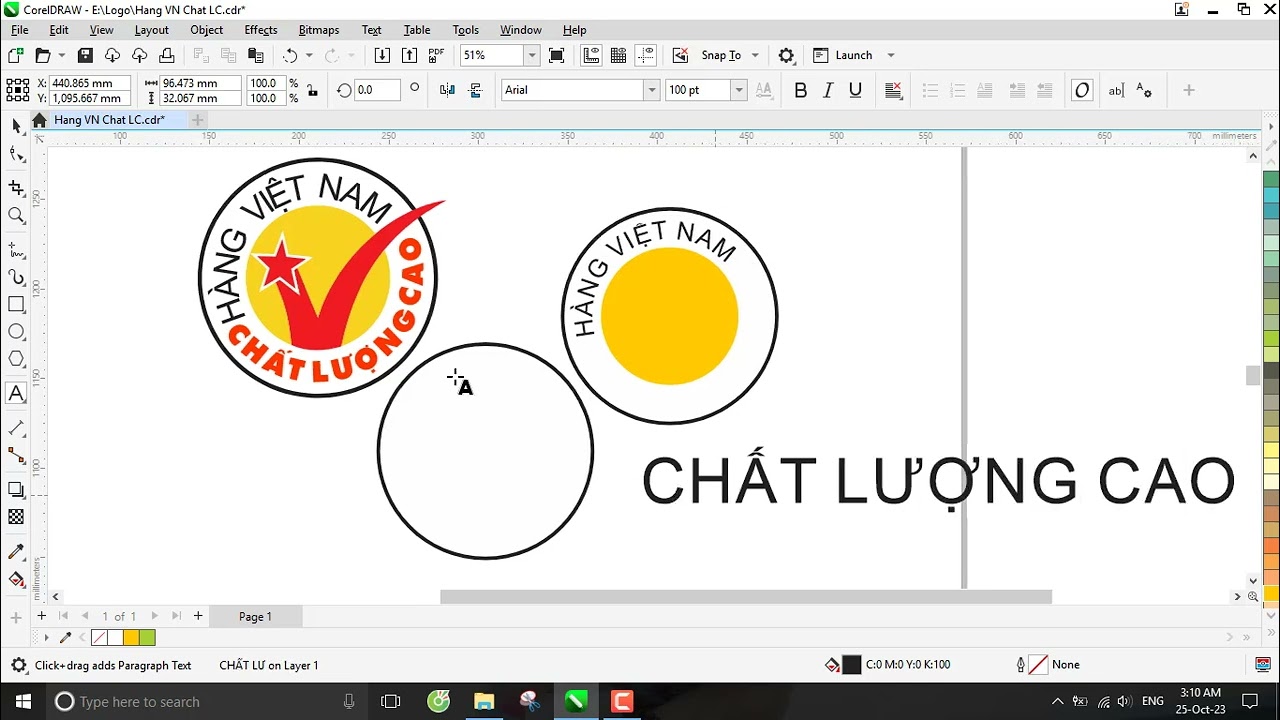Expand the Undo history arrow
The height and width of the screenshot is (720, 1280).
[x=309, y=55]
